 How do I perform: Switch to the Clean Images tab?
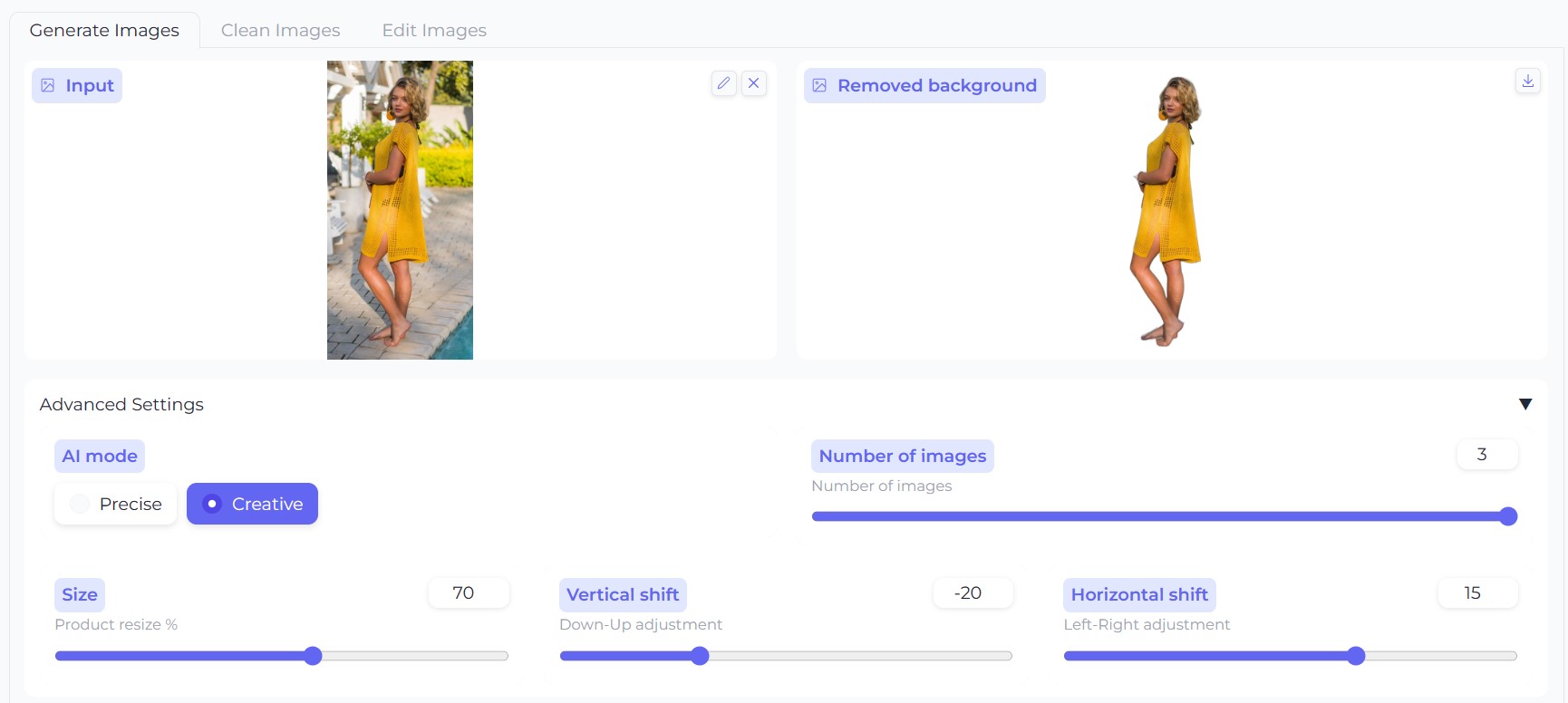[281, 30]
